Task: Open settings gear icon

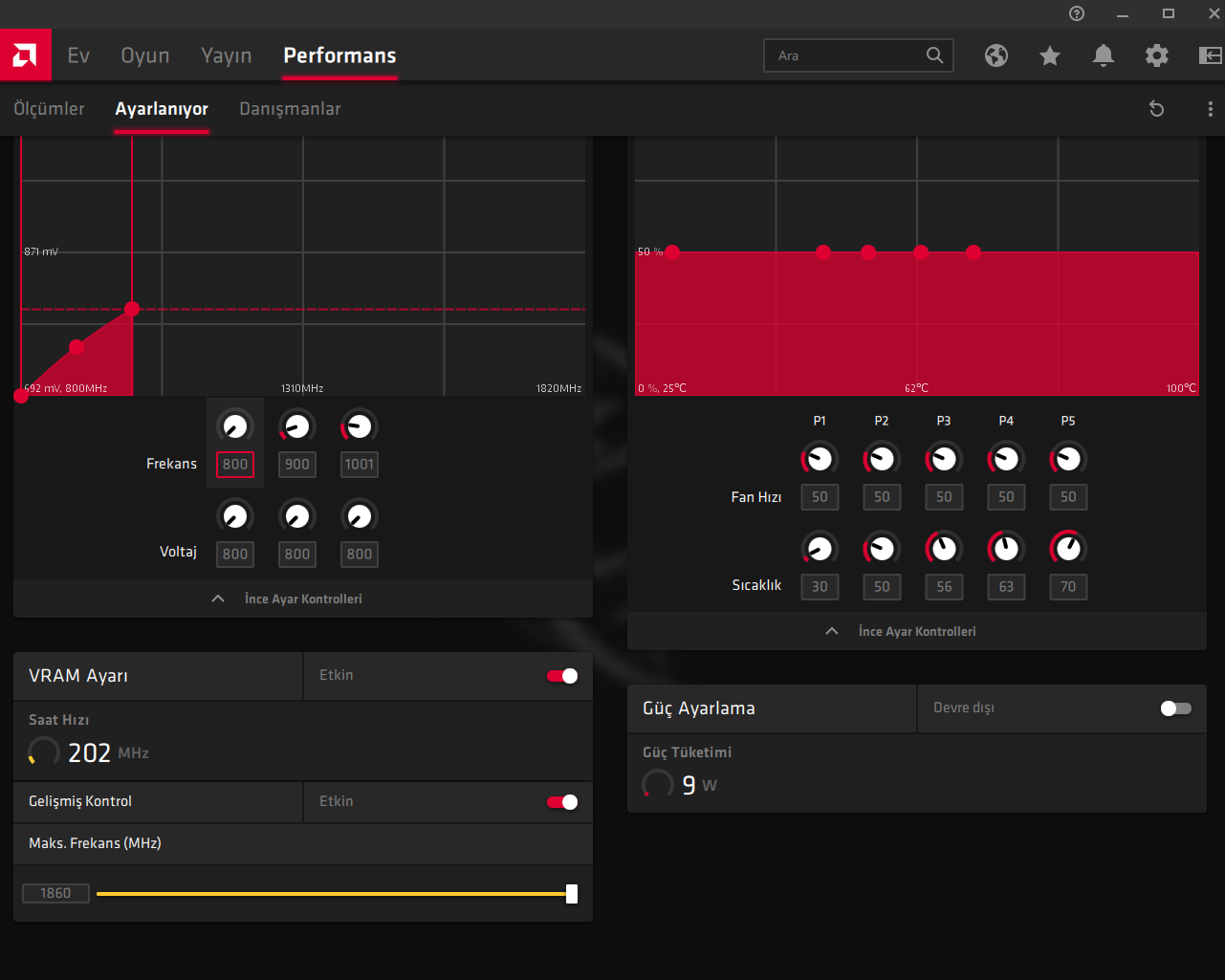Action: 1157,55
